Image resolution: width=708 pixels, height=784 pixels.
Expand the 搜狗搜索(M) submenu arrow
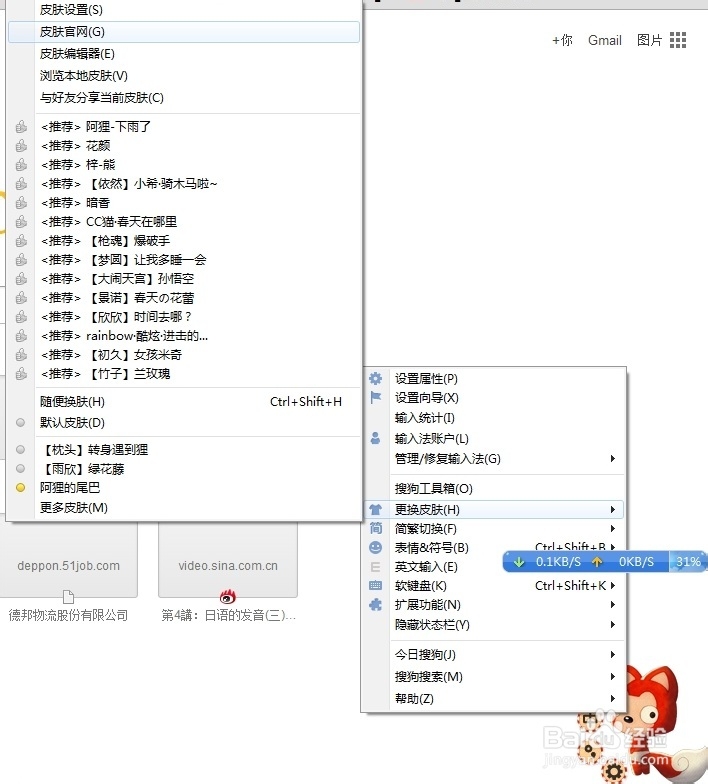pyautogui.click(x=612, y=676)
